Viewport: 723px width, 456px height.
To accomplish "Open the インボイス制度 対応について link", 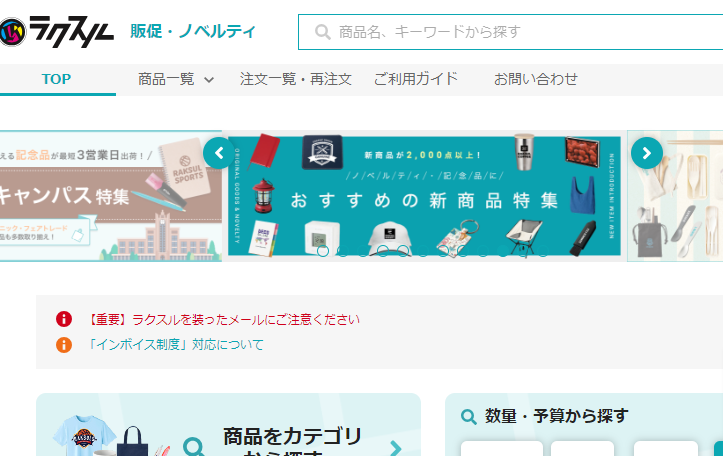I will pos(175,345).
